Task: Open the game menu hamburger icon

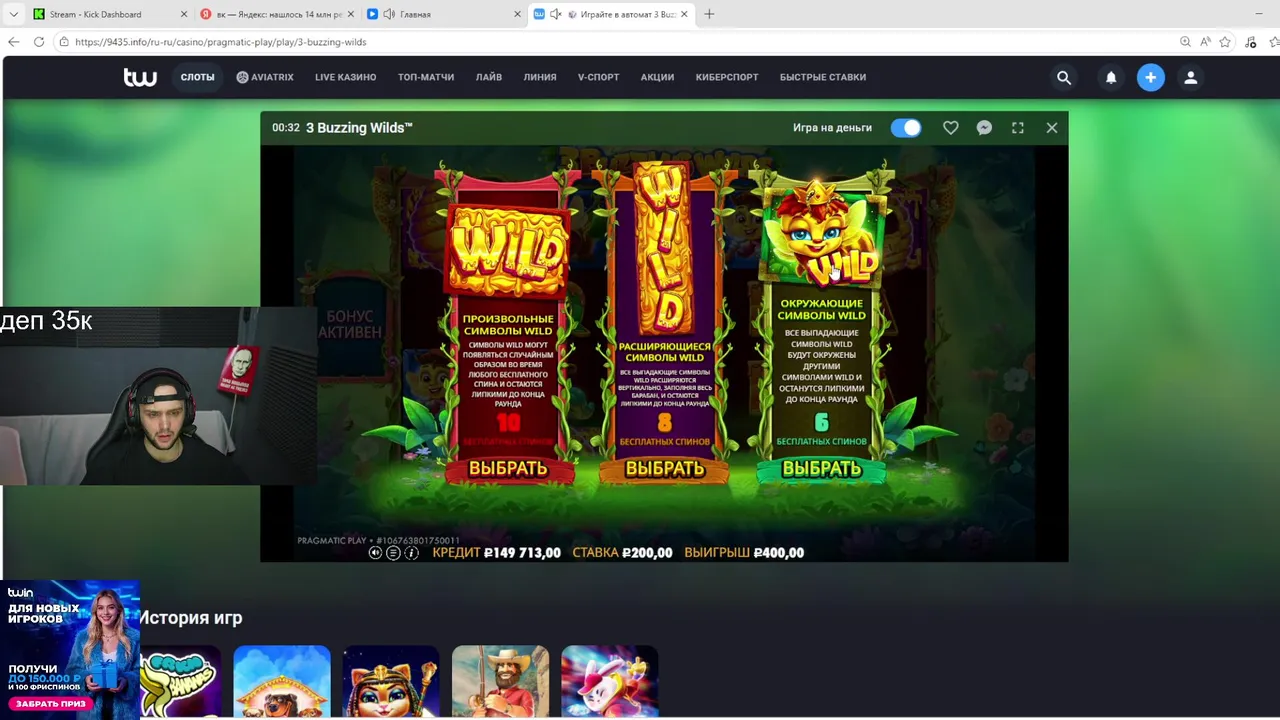Action: pos(393,553)
